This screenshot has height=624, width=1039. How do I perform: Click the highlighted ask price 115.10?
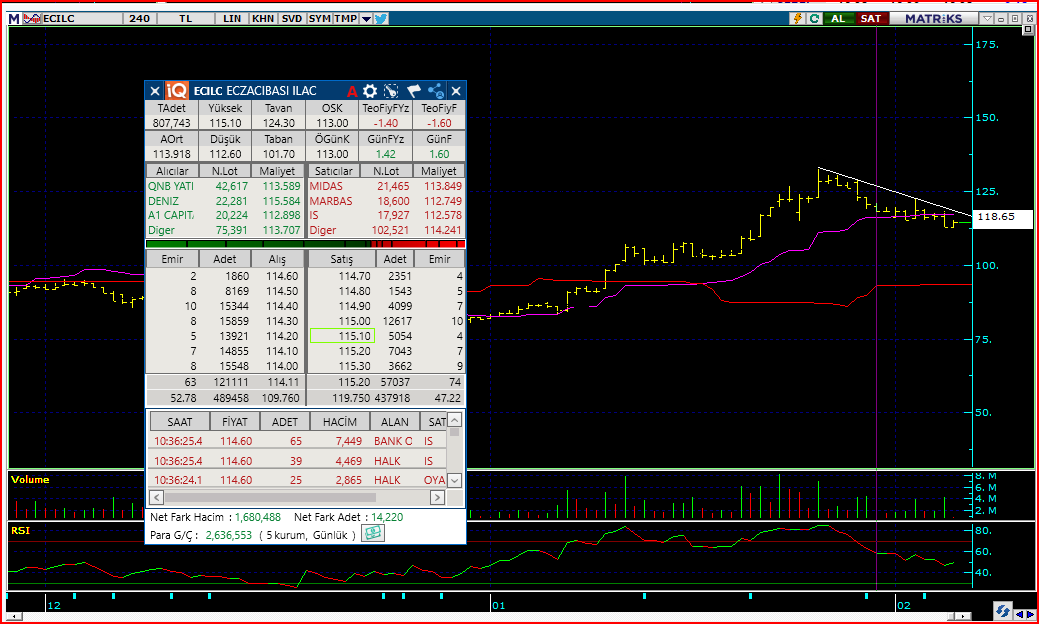click(x=343, y=336)
